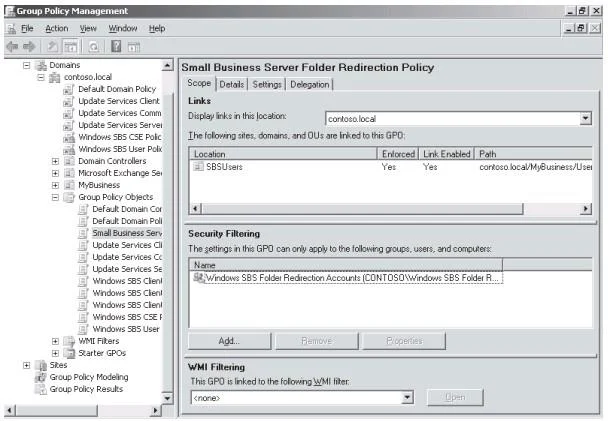Click the Sites node icon
Screen dimensions: 608x421
click(x=41, y=365)
